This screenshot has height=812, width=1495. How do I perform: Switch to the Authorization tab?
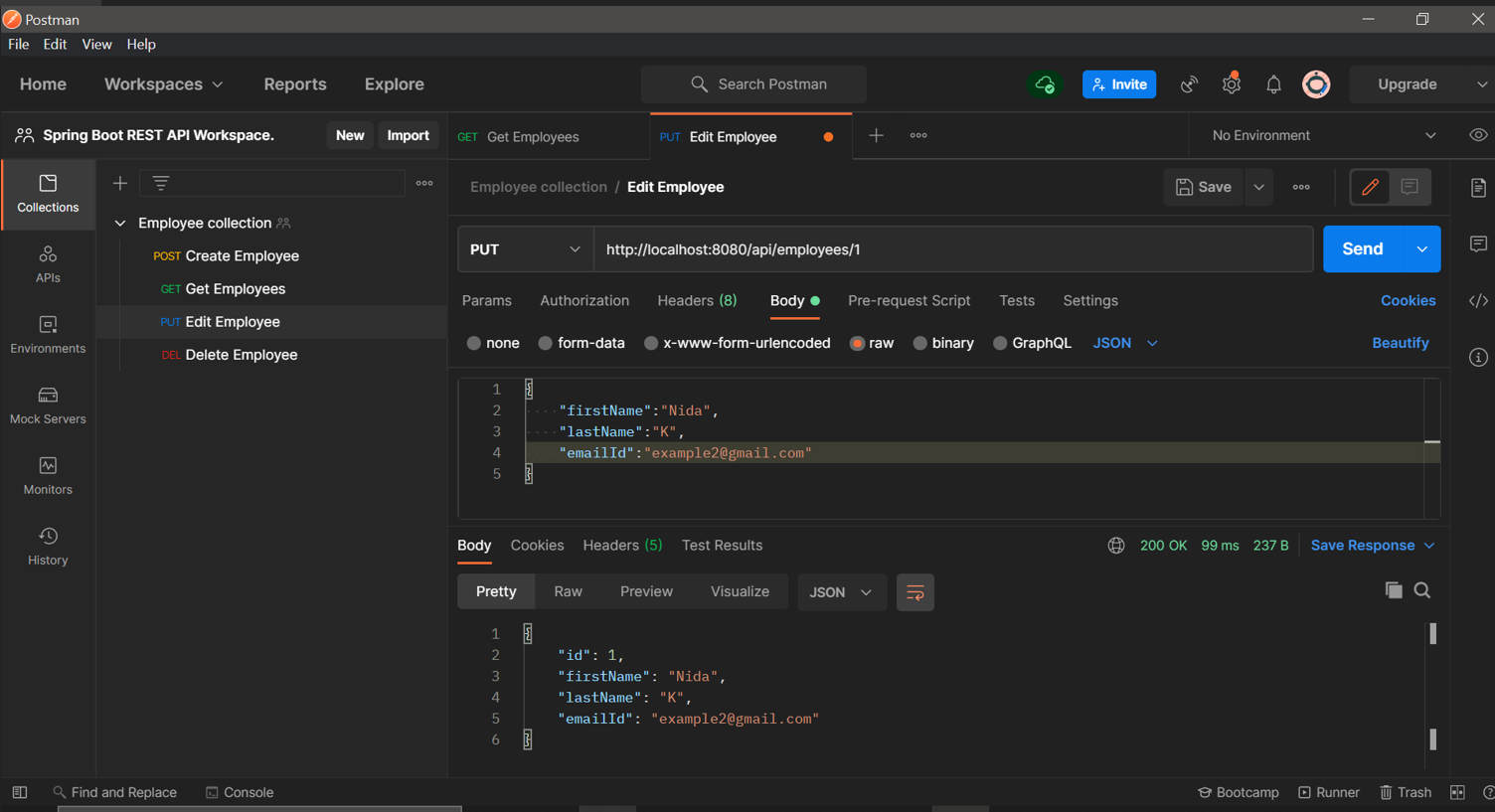[584, 301]
